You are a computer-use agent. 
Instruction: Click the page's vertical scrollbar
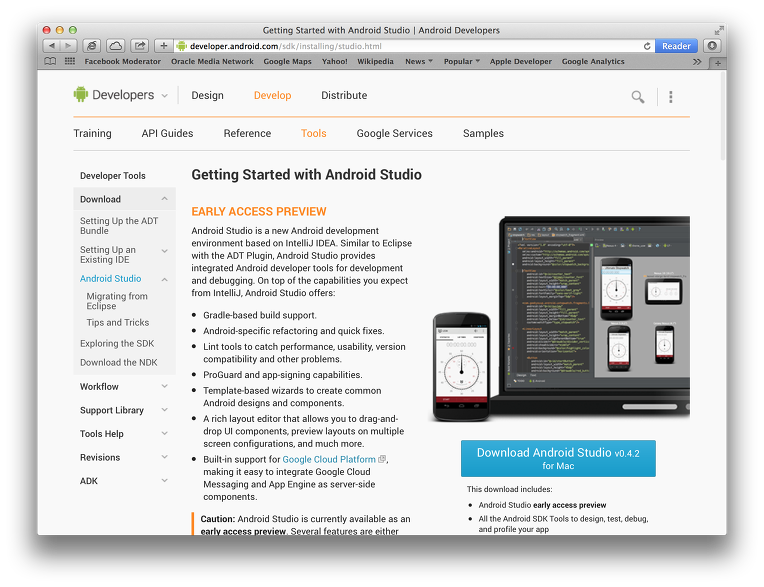(723, 117)
